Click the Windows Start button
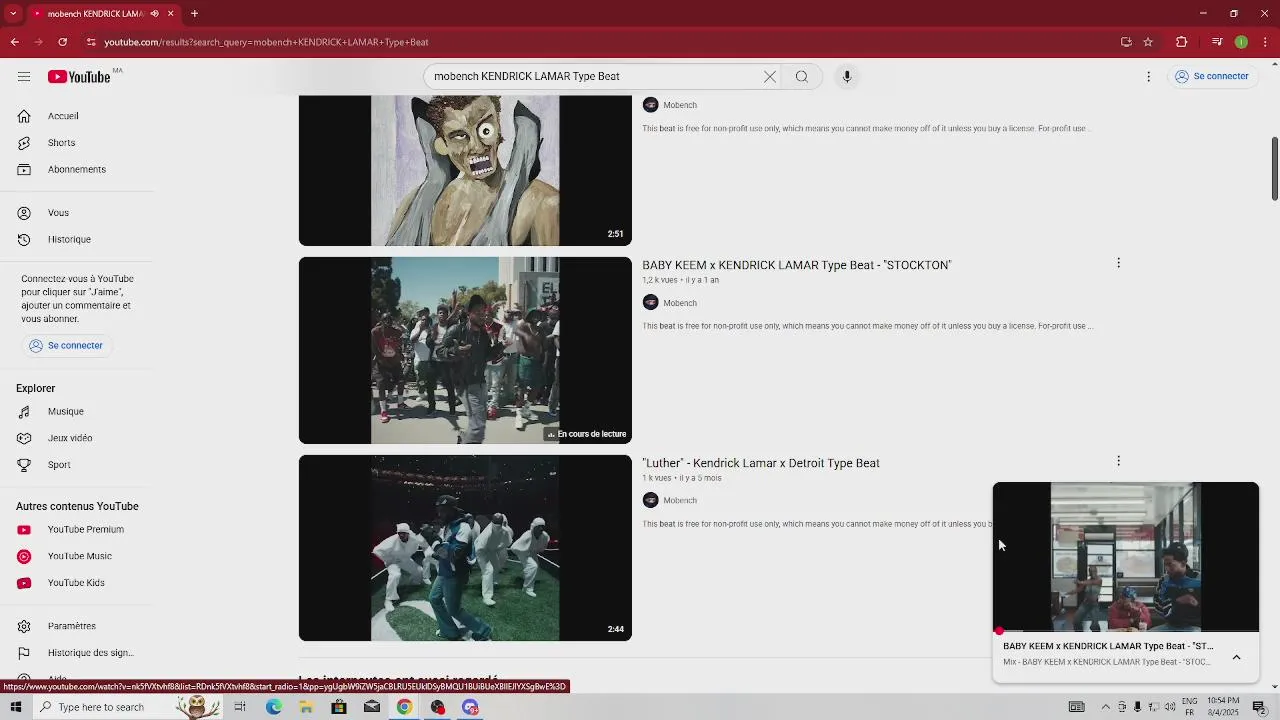 pos(15,707)
